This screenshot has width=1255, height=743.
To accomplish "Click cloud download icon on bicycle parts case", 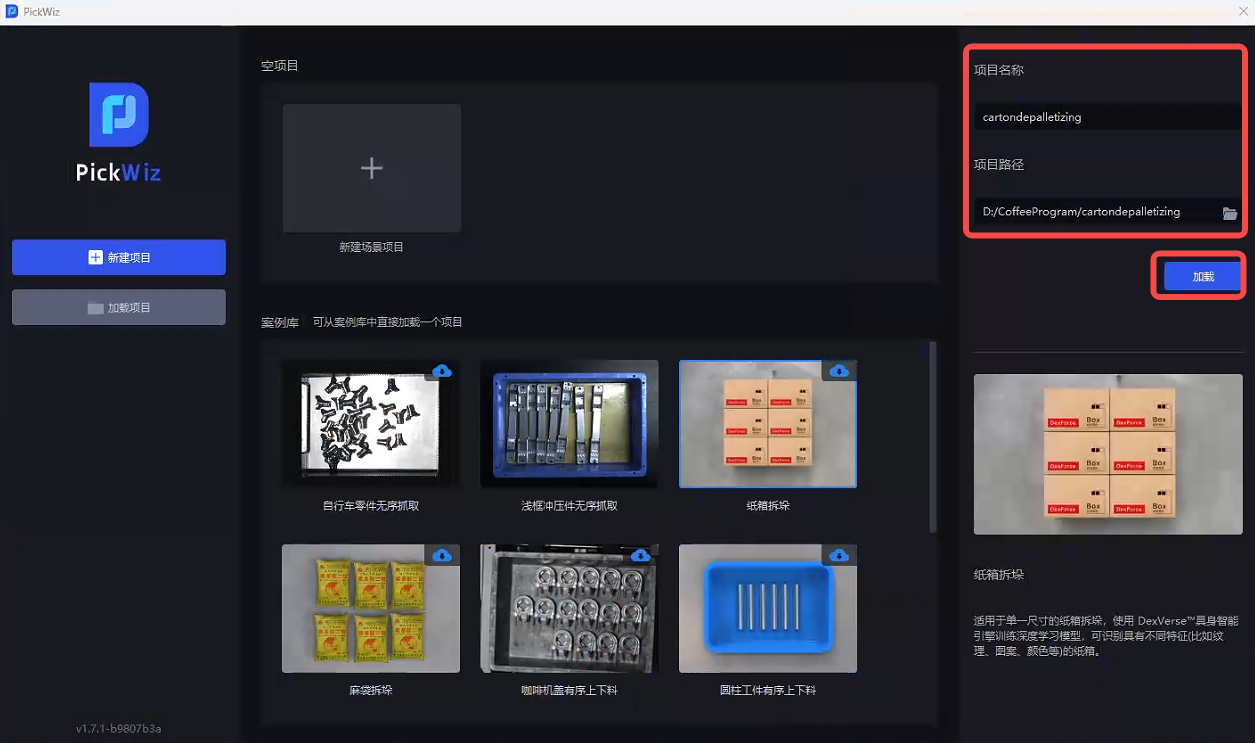I will 442,371.
